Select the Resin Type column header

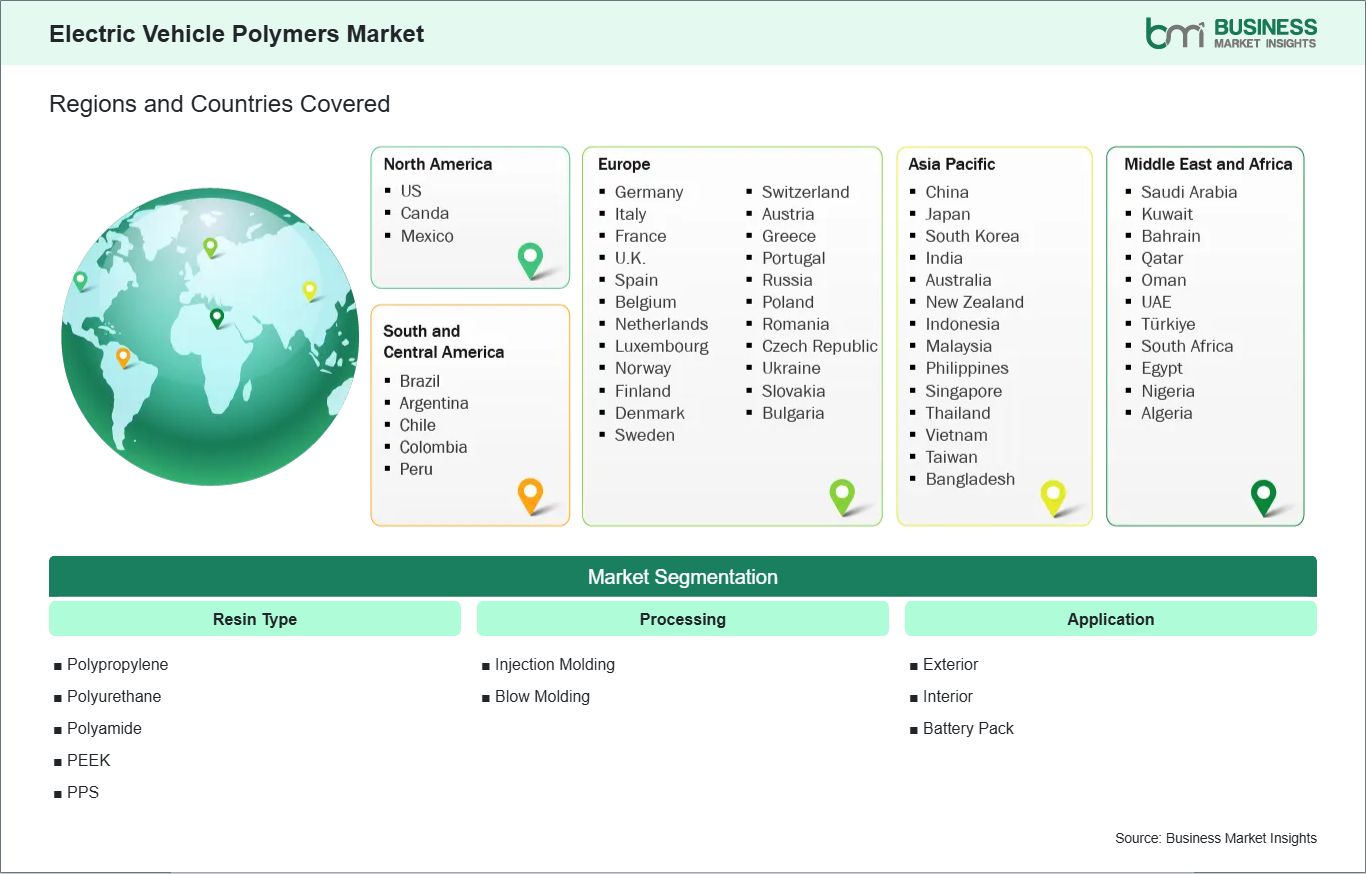[x=255, y=619]
